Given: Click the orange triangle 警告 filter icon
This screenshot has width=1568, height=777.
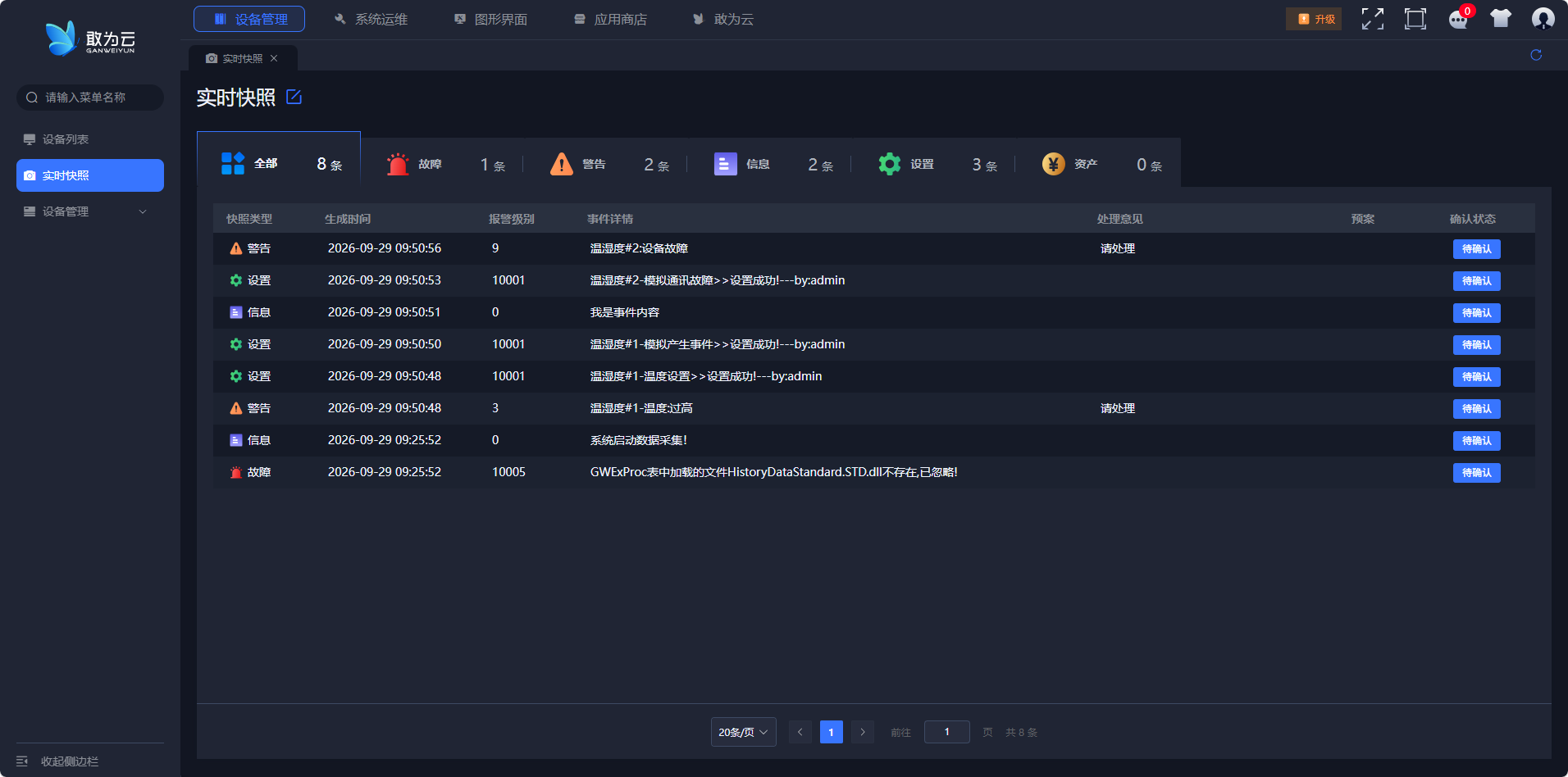Looking at the screenshot, I should pos(562,164).
